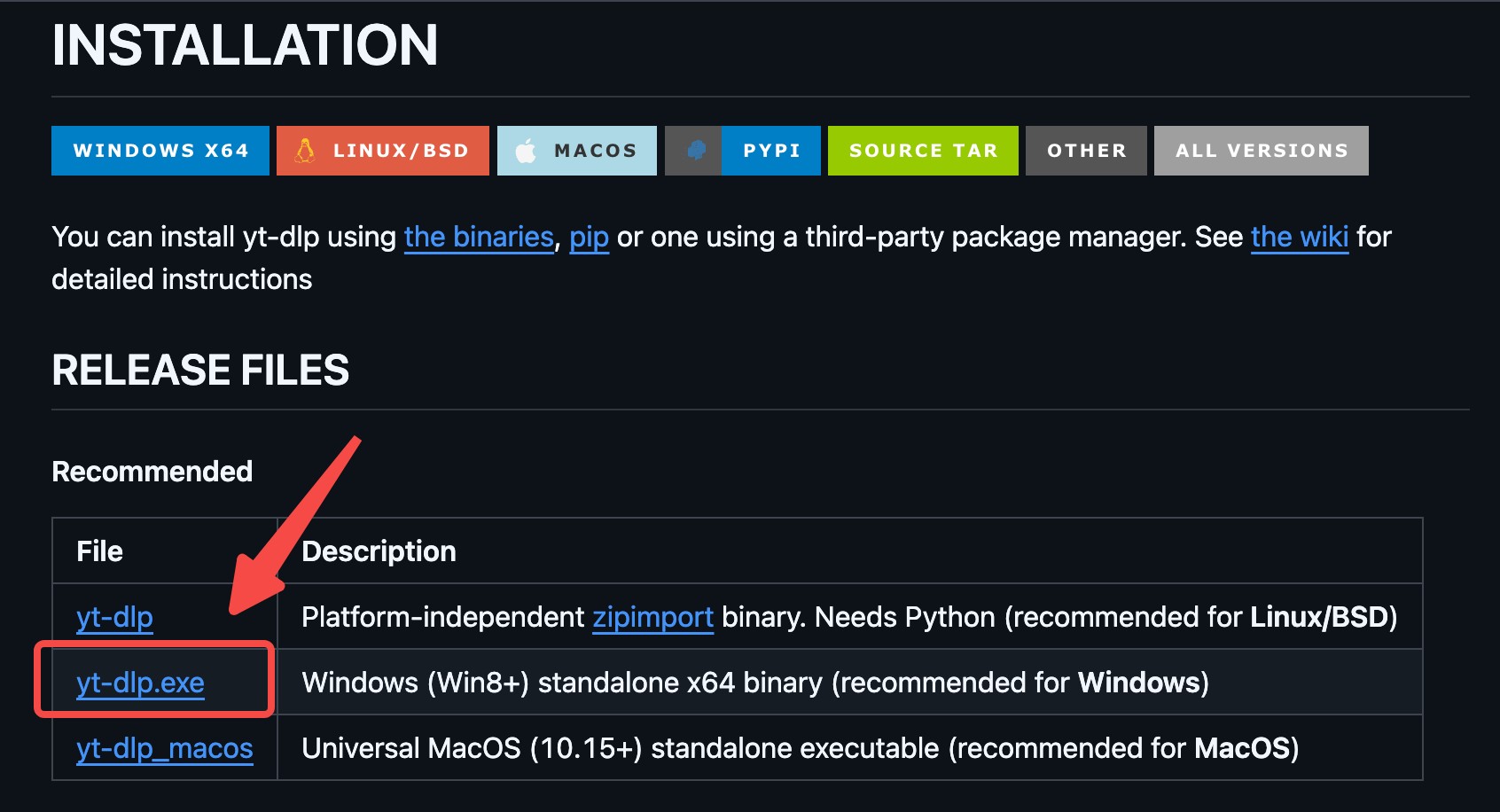Download yt-dlp_macos file
The image size is (1500, 812).
(x=165, y=748)
